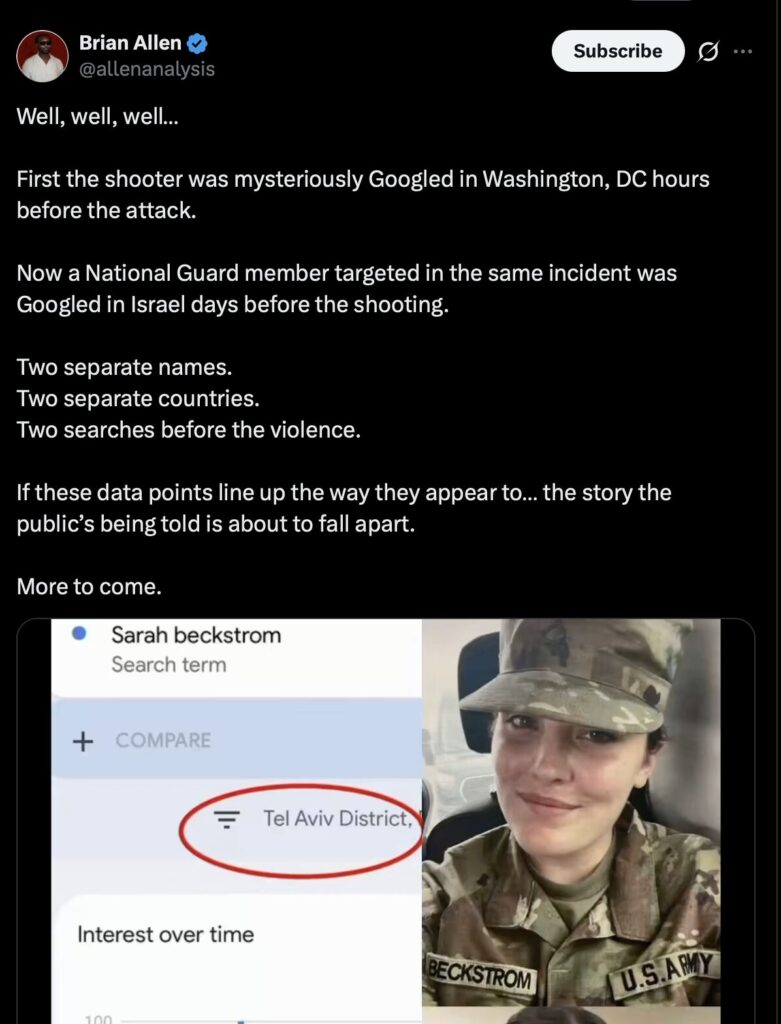Open the three-dot more options menu
This screenshot has width=781, height=1024.
pyautogui.click(x=742, y=51)
